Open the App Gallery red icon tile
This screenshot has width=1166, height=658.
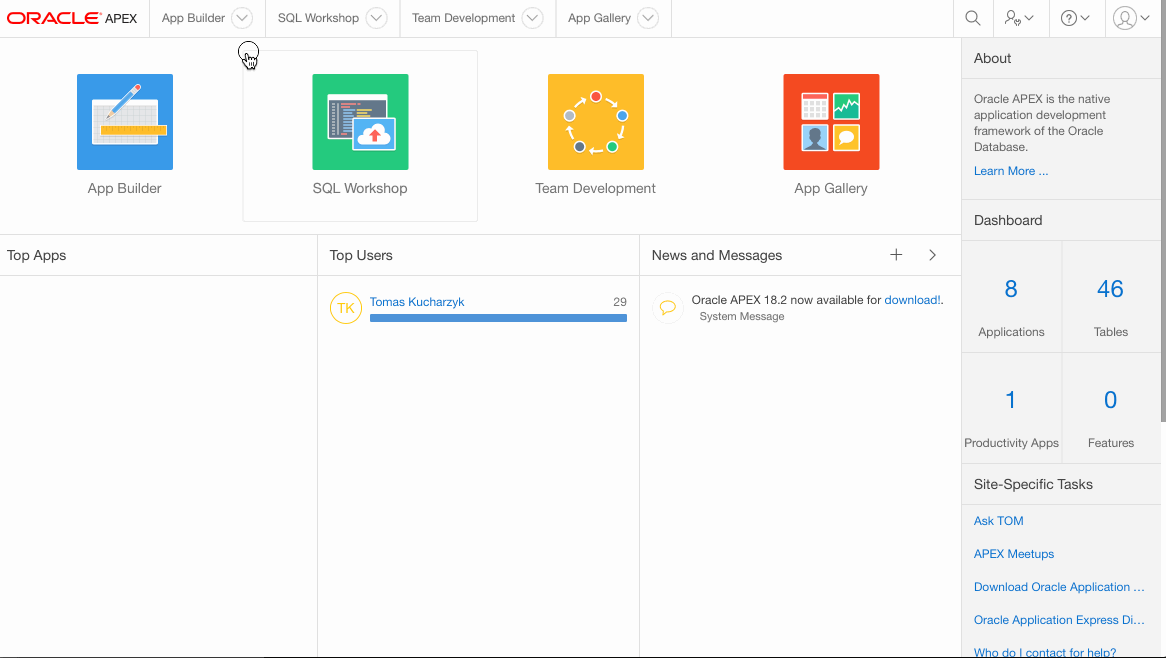pyautogui.click(x=831, y=122)
